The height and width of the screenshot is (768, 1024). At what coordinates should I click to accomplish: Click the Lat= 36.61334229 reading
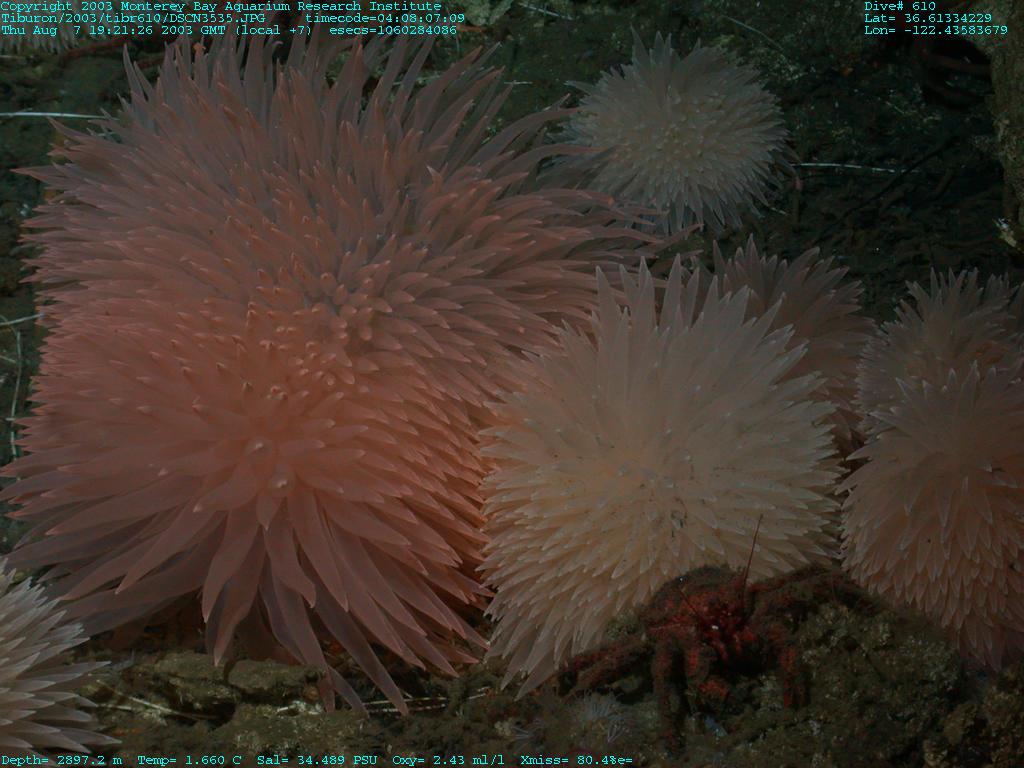[928, 18]
